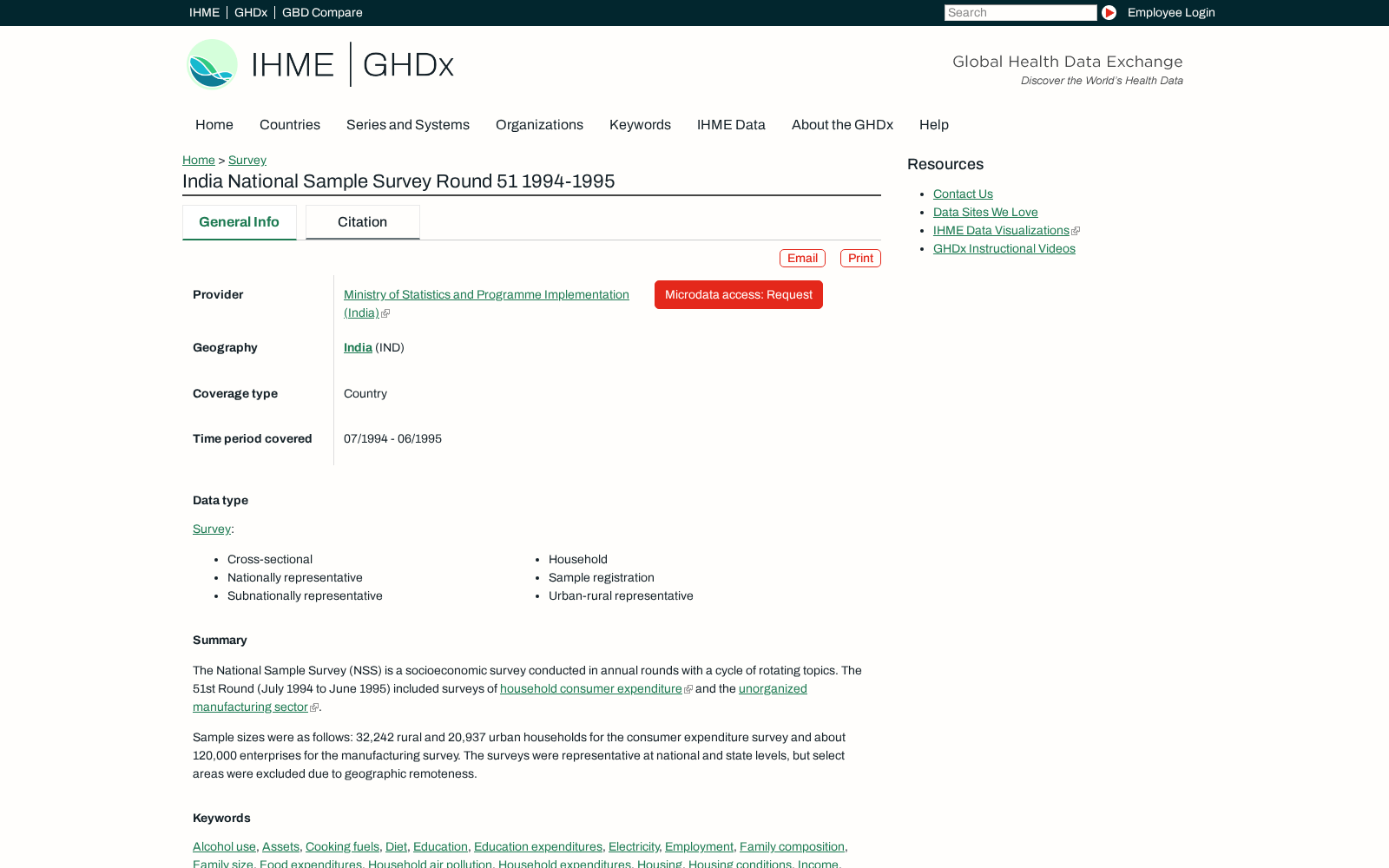Click the Household list item

pyautogui.click(x=578, y=559)
